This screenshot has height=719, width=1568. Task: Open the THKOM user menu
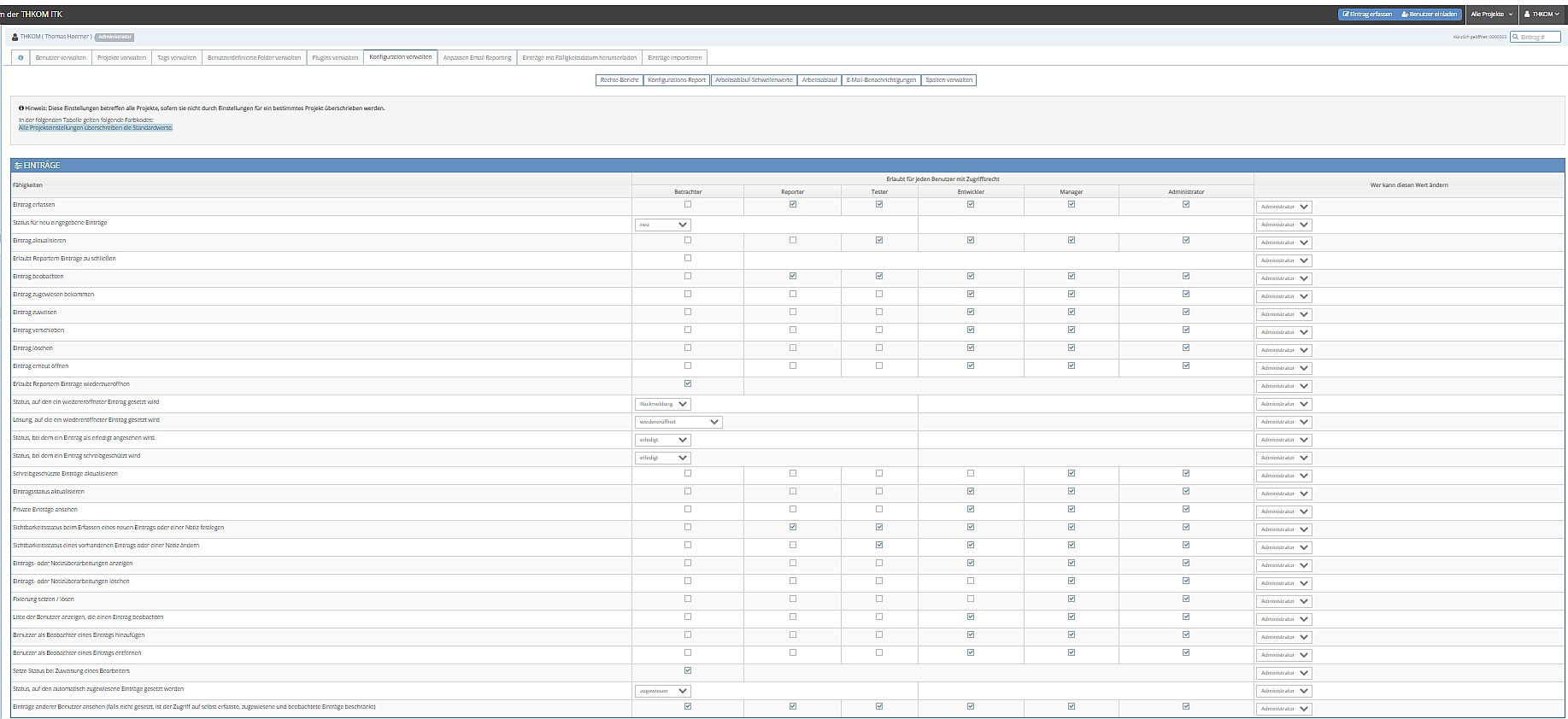click(x=1542, y=15)
